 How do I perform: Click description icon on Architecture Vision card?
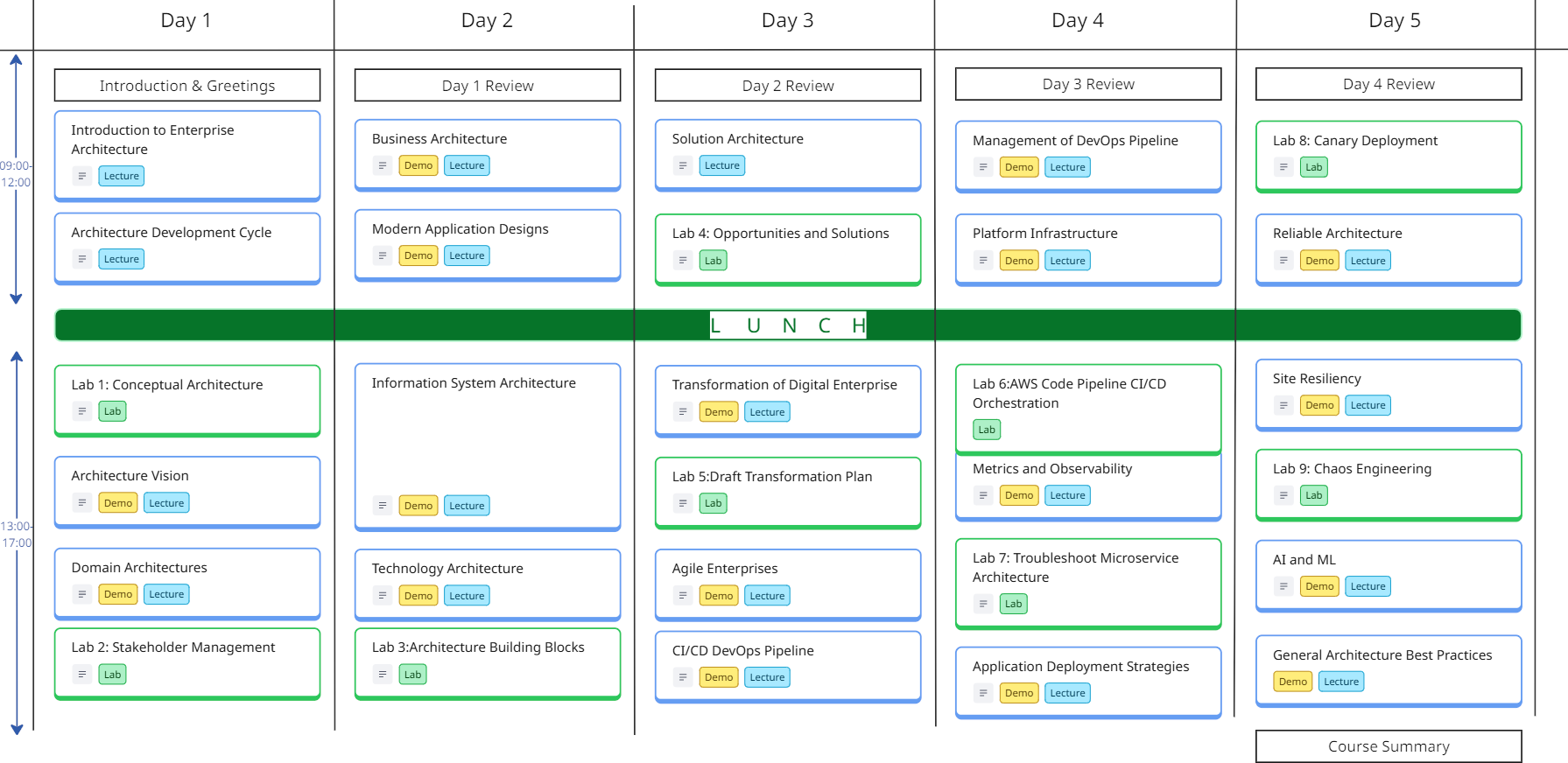coord(82,503)
